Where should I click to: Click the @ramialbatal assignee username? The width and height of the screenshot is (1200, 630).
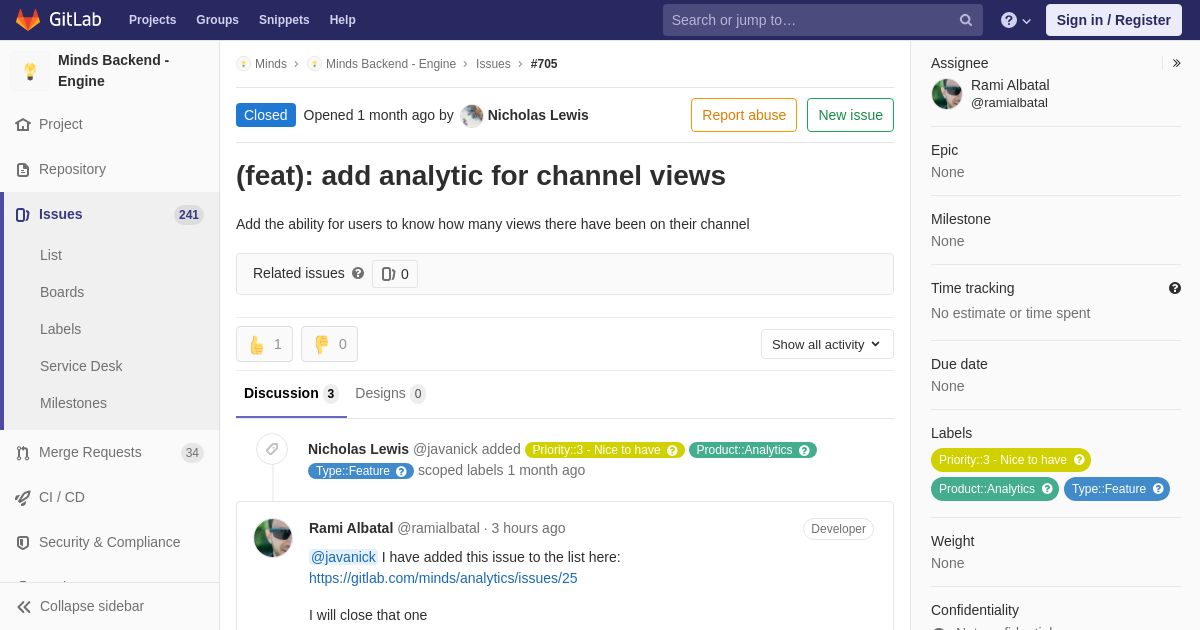point(1009,103)
